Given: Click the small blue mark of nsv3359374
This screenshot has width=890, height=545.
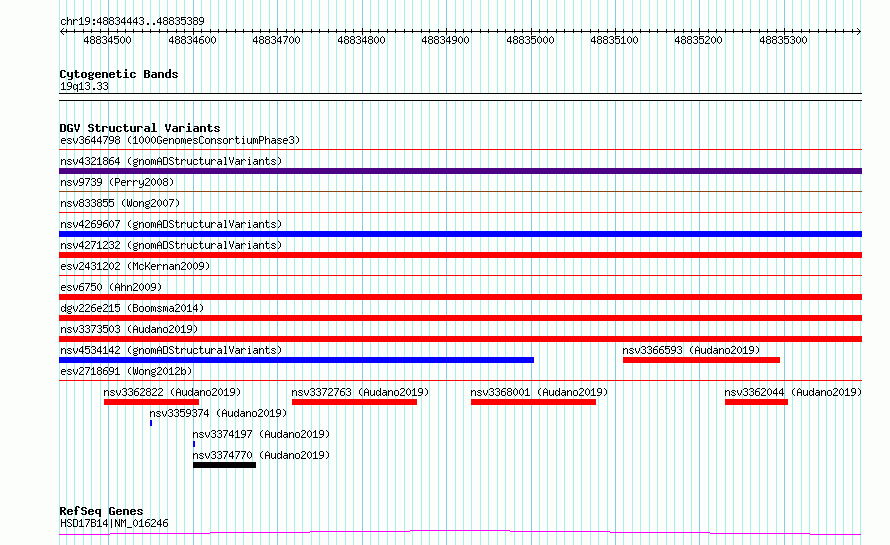Looking at the screenshot, I should tap(151, 423).
